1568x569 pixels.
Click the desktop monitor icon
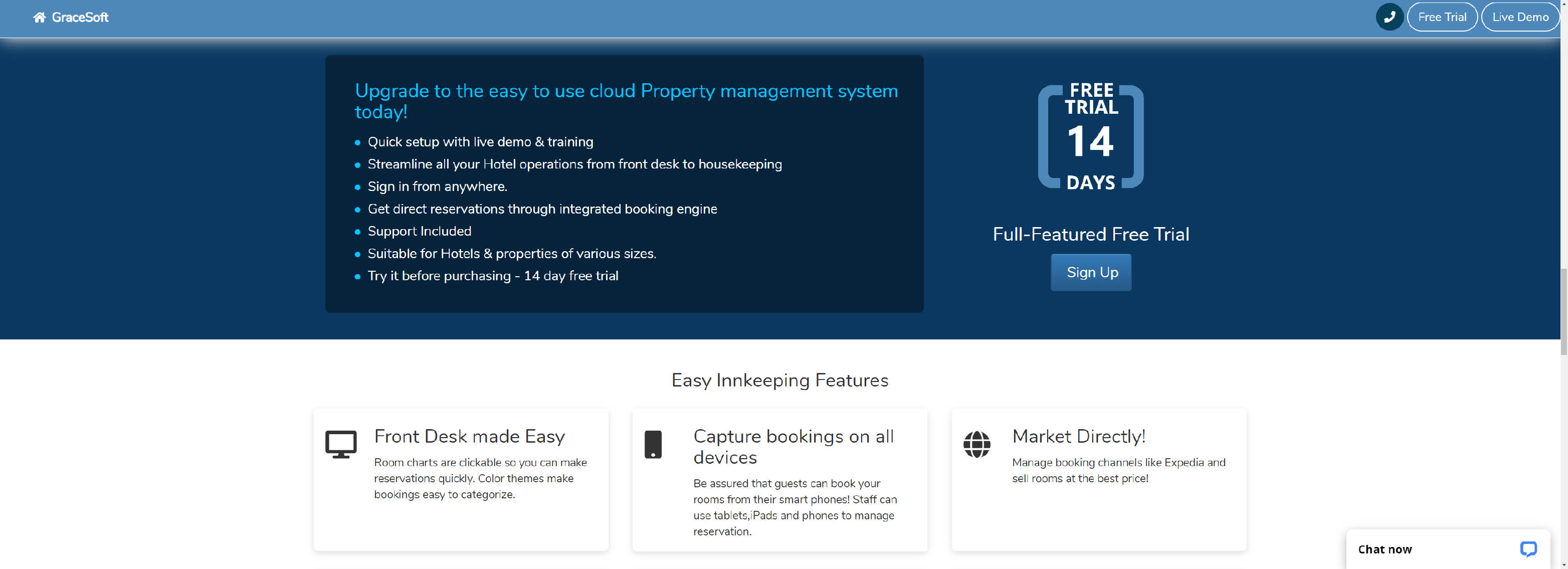[341, 444]
